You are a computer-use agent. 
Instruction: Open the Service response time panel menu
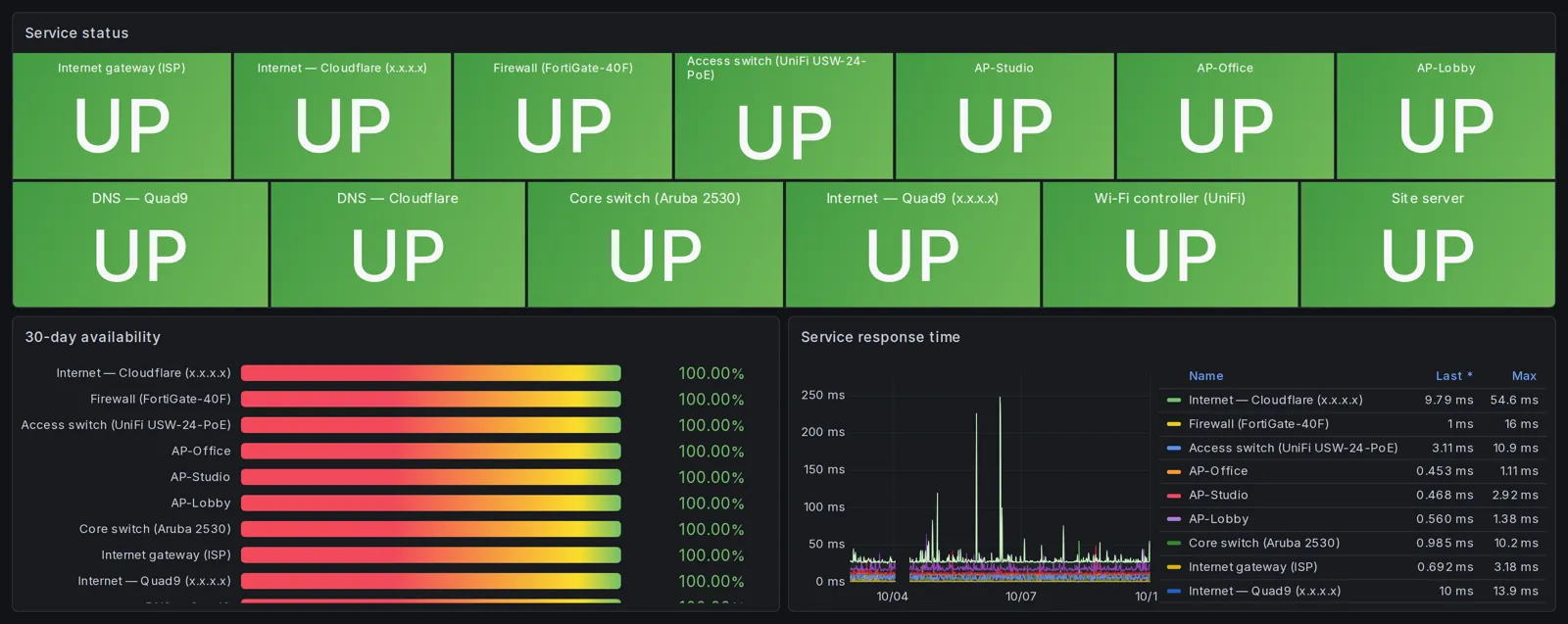pyautogui.click(x=880, y=337)
